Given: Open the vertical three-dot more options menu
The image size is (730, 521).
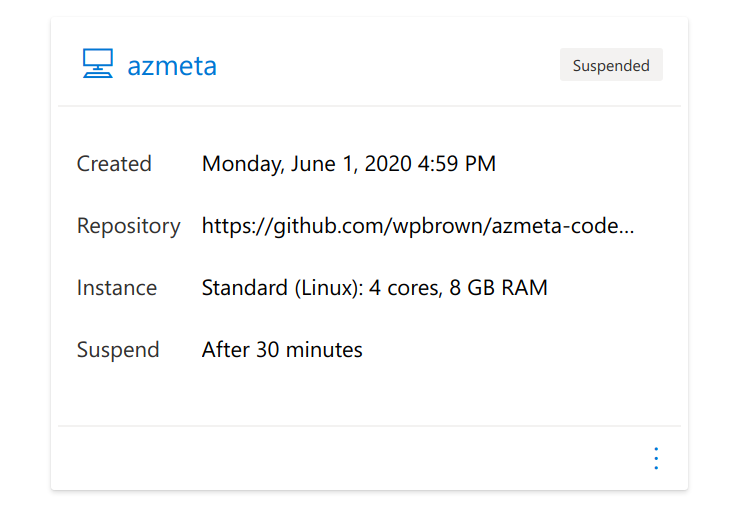Looking at the screenshot, I should (x=656, y=459).
